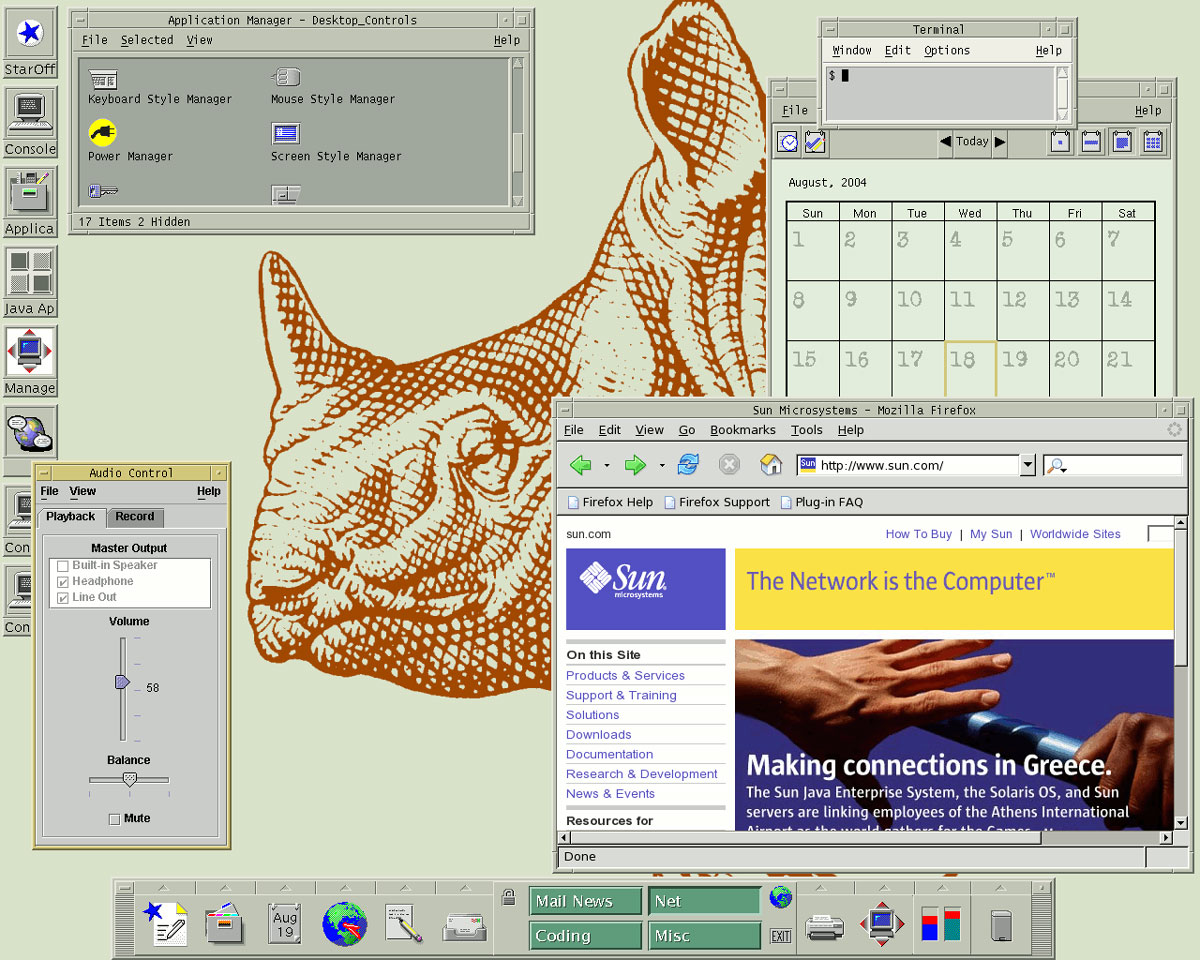Click the Today button in Calendar

[x=971, y=142]
